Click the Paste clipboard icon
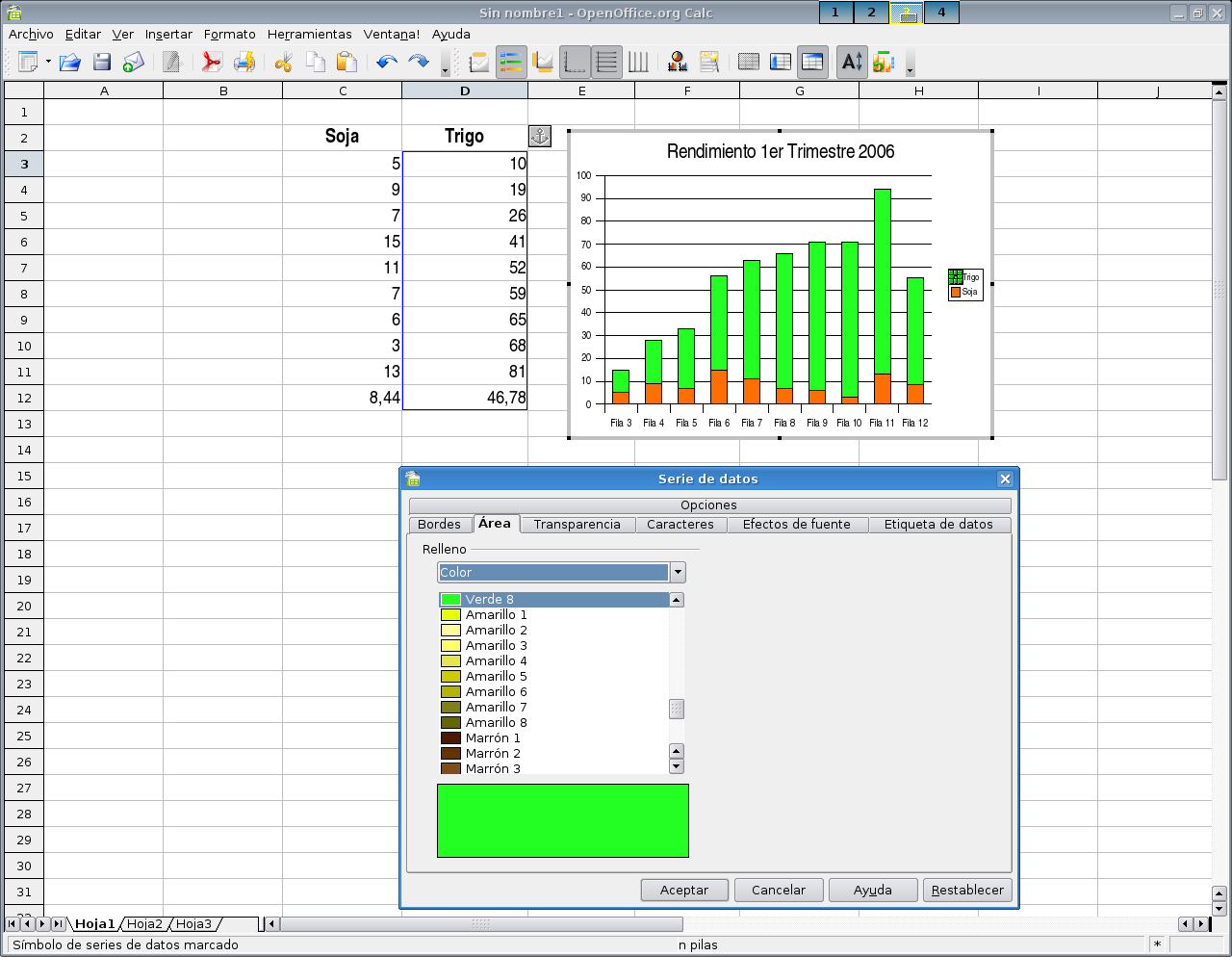 pos(346,63)
